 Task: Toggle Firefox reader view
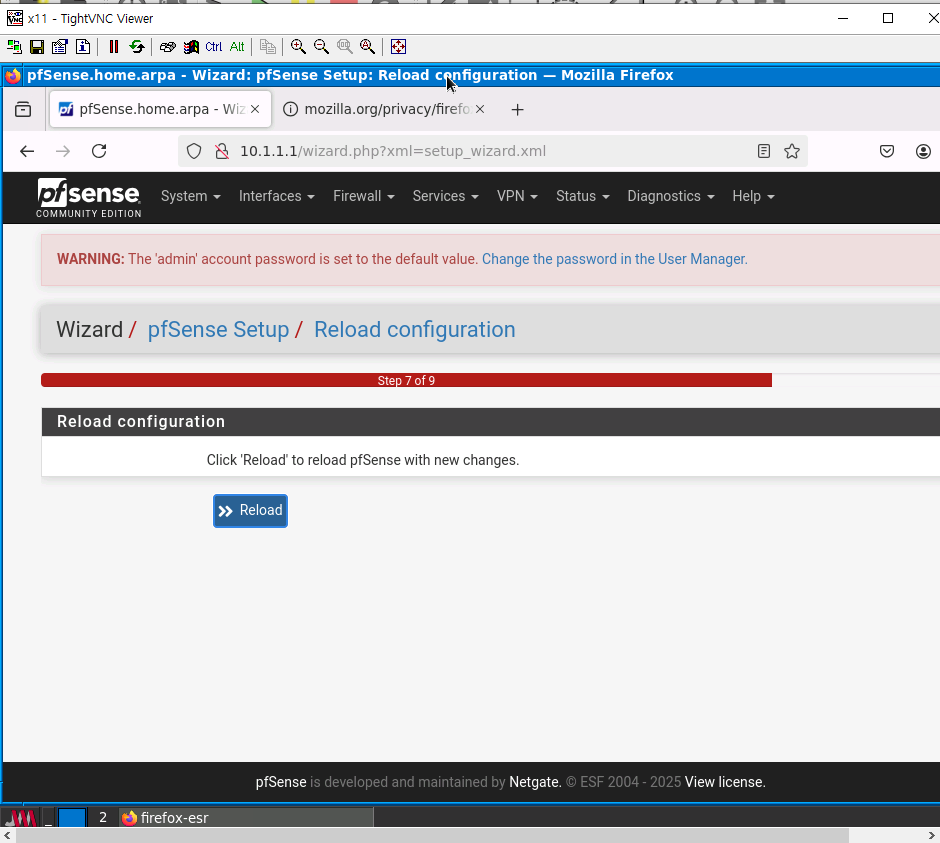coord(763,151)
